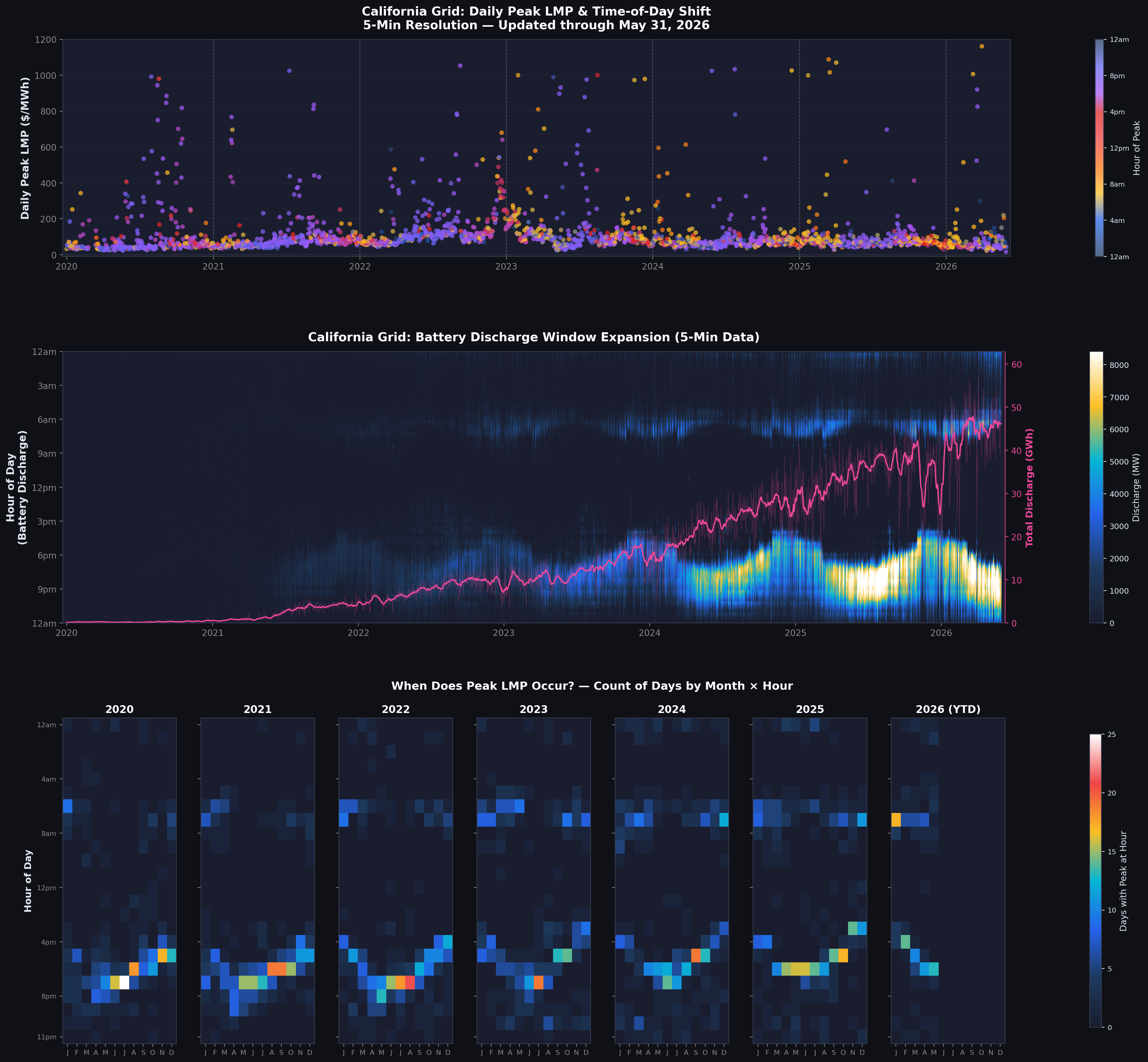Image resolution: width=1148 pixels, height=1062 pixels.
Task: Click 2023 under the battery discharge chart
Action: coord(504,633)
